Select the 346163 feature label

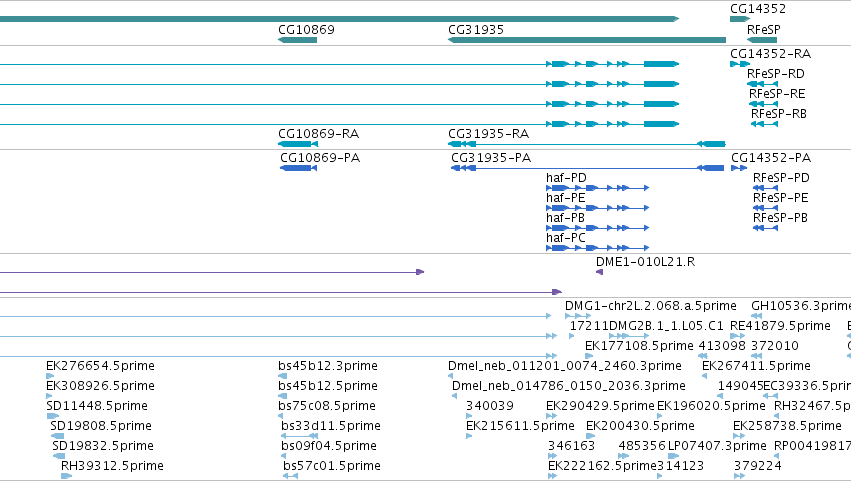[x=571, y=446]
